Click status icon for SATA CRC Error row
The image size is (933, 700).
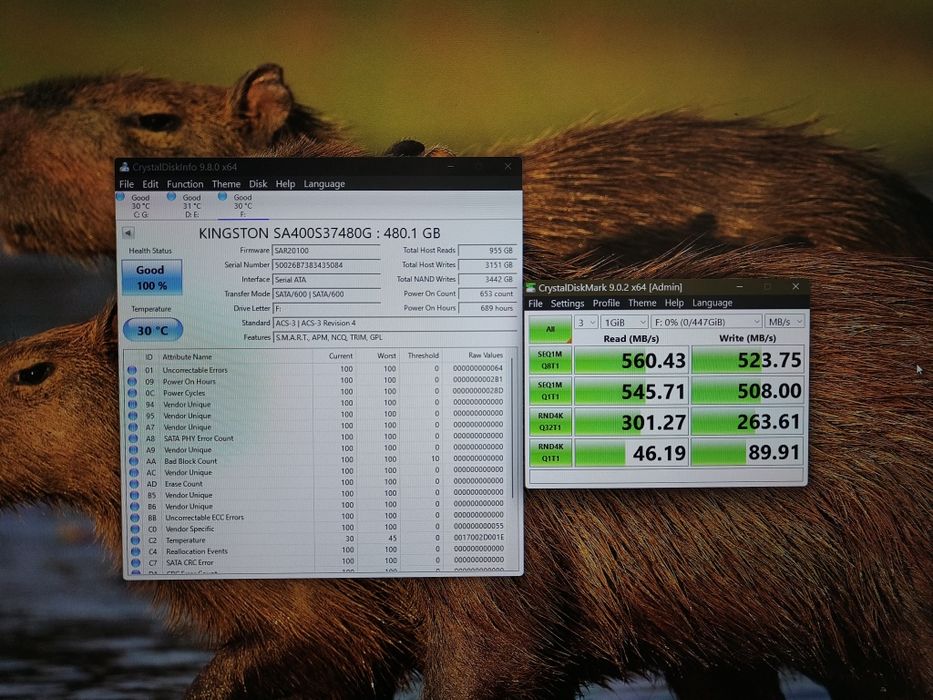point(136,562)
